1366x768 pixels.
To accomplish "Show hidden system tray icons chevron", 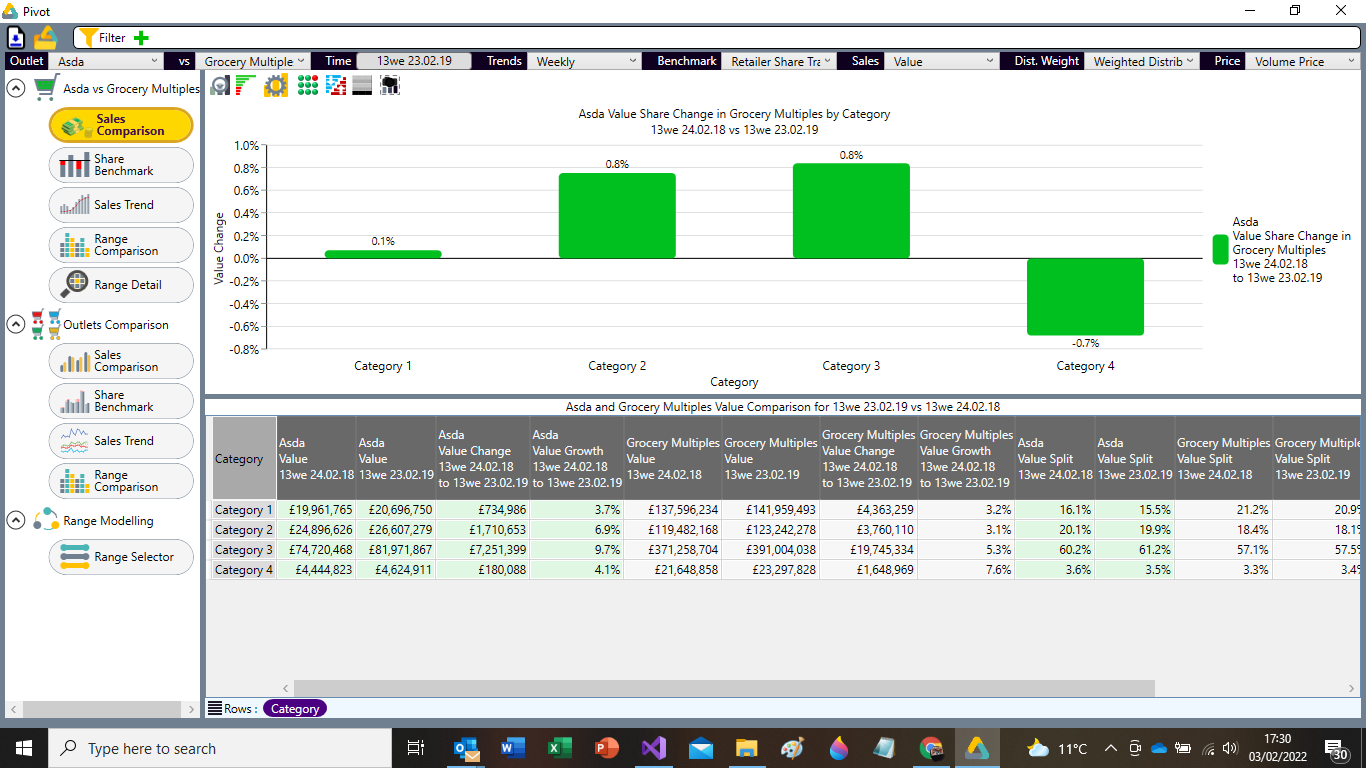I will pyautogui.click(x=1110, y=748).
